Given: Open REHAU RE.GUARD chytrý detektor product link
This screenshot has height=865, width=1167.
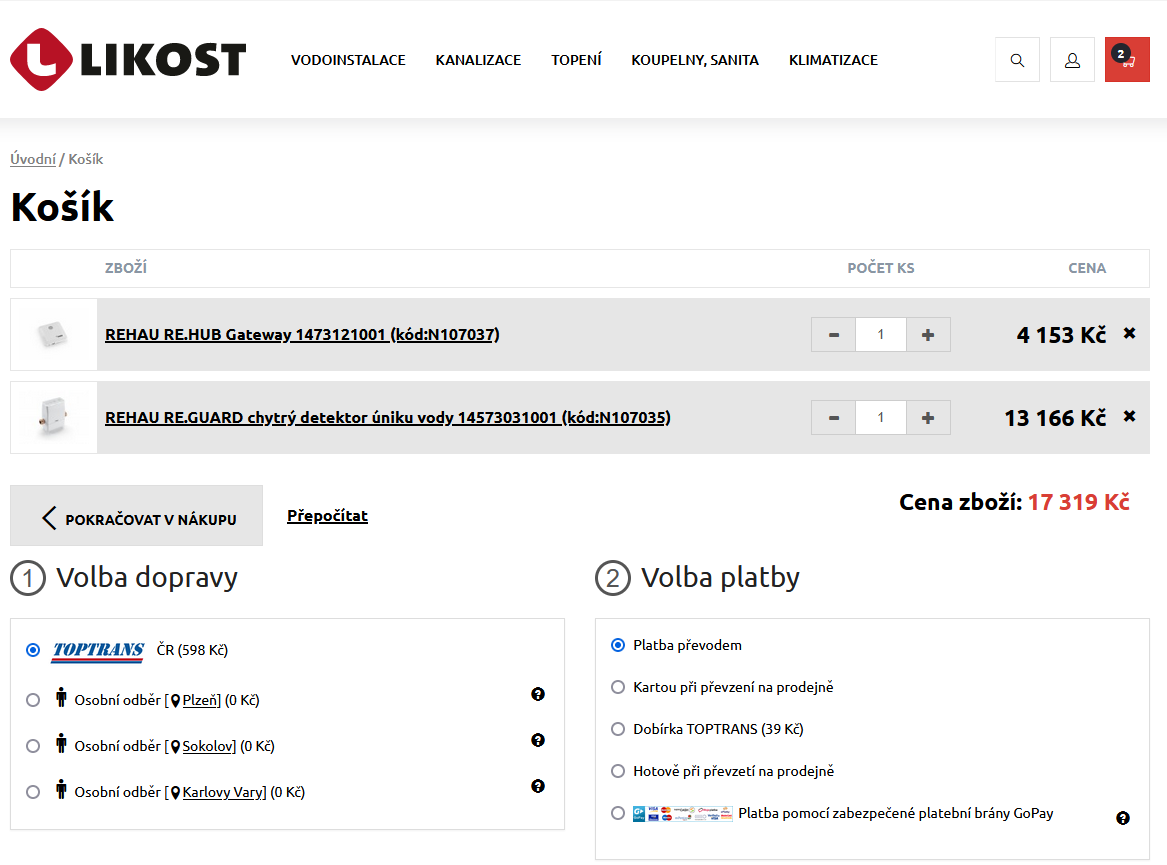Looking at the screenshot, I should pos(388,418).
